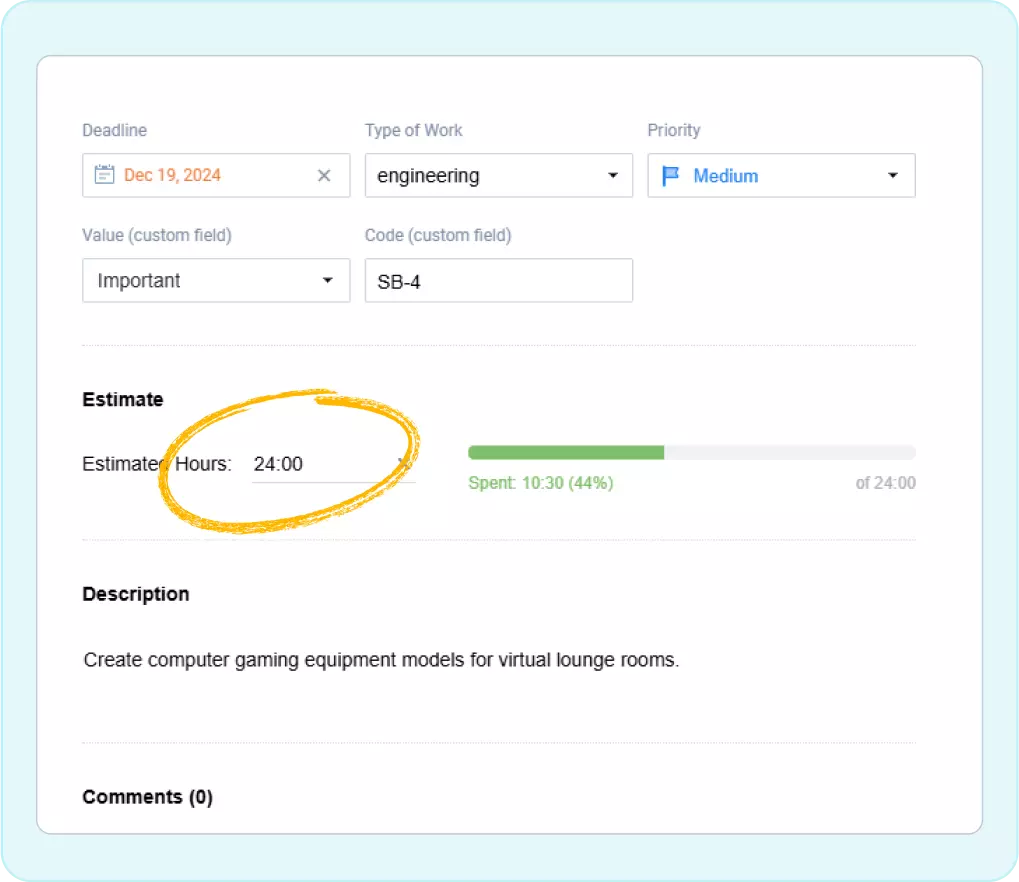
Task: Click the green time progress bar
Action: [565, 452]
